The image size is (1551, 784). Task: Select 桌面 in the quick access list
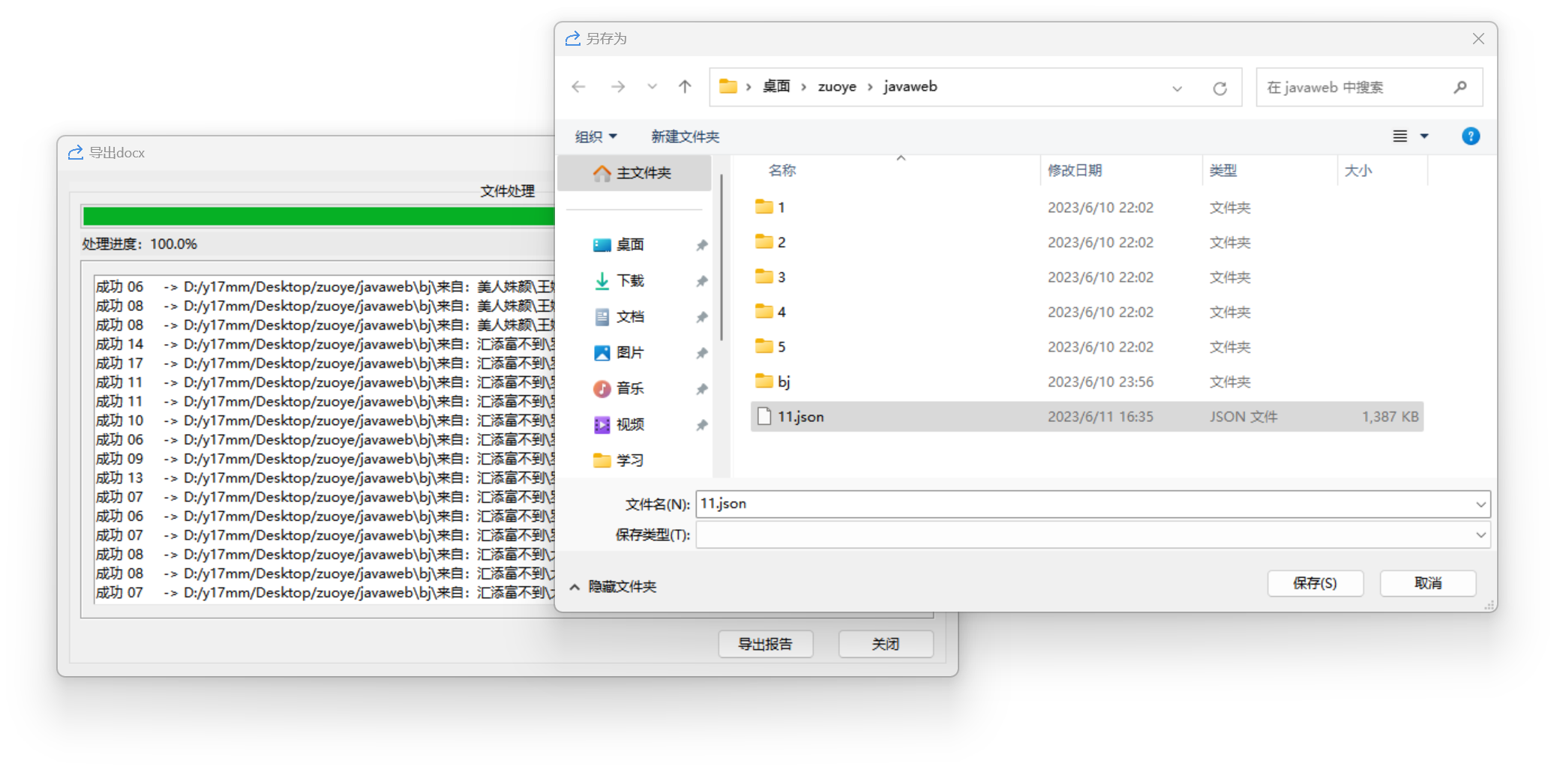tap(630, 245)
